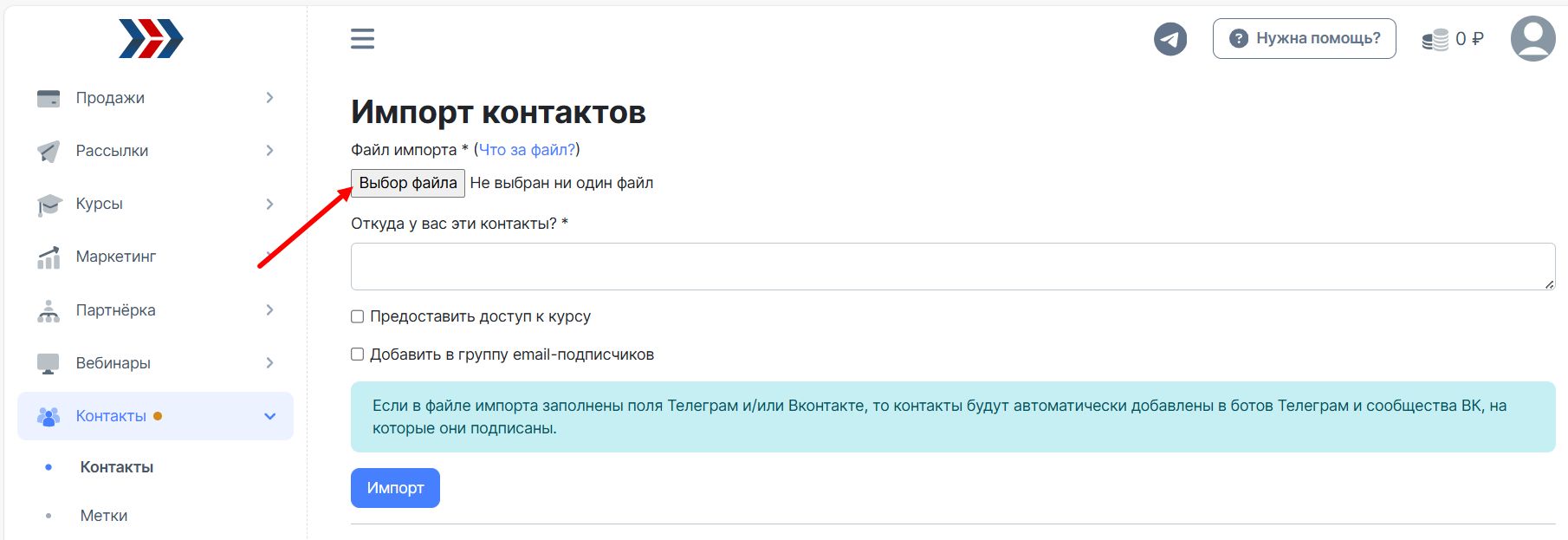Click the Курсы graduation cap icon
The height and width of the screenshot is (540, 1568).
[49, 205]
